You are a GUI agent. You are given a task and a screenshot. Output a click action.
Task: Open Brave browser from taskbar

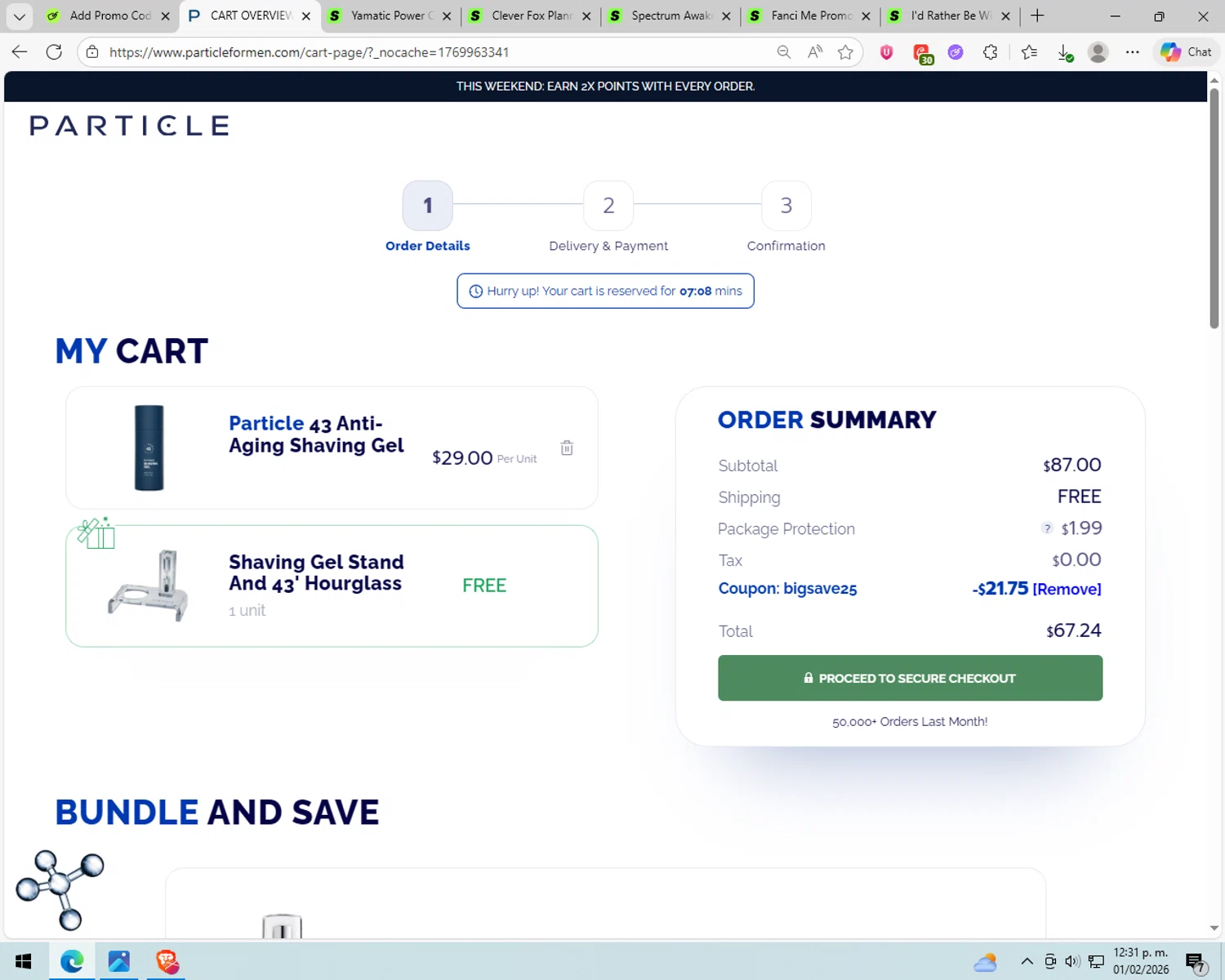pos(167,961)
